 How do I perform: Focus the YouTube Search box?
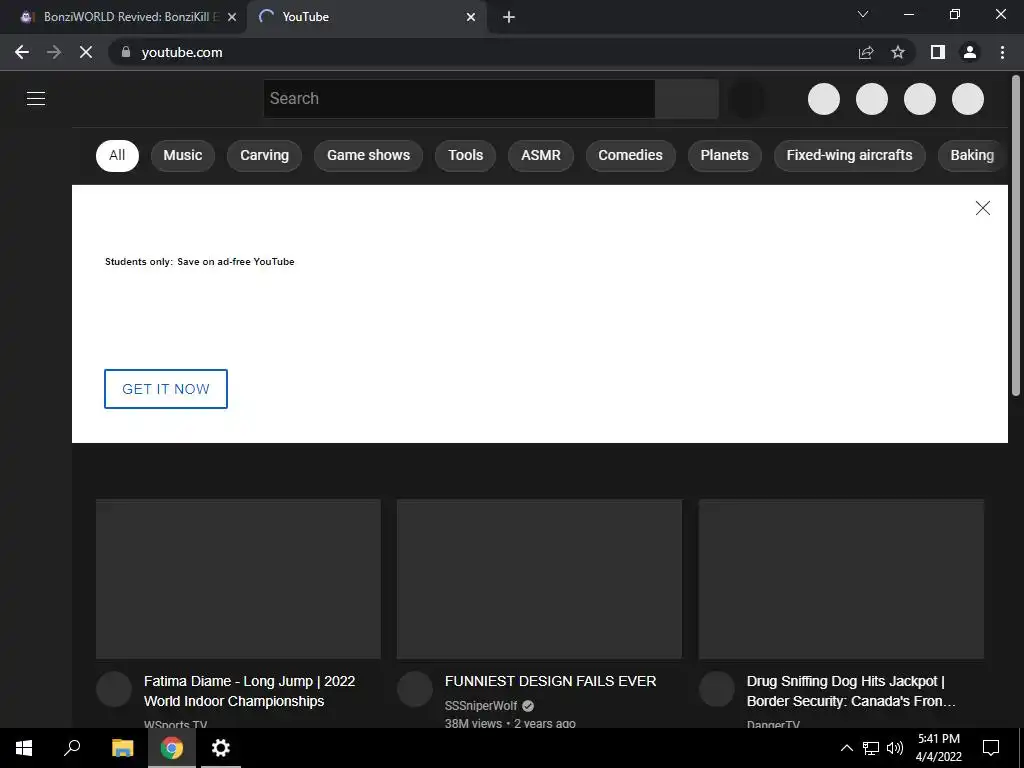(x=459, y=99)
